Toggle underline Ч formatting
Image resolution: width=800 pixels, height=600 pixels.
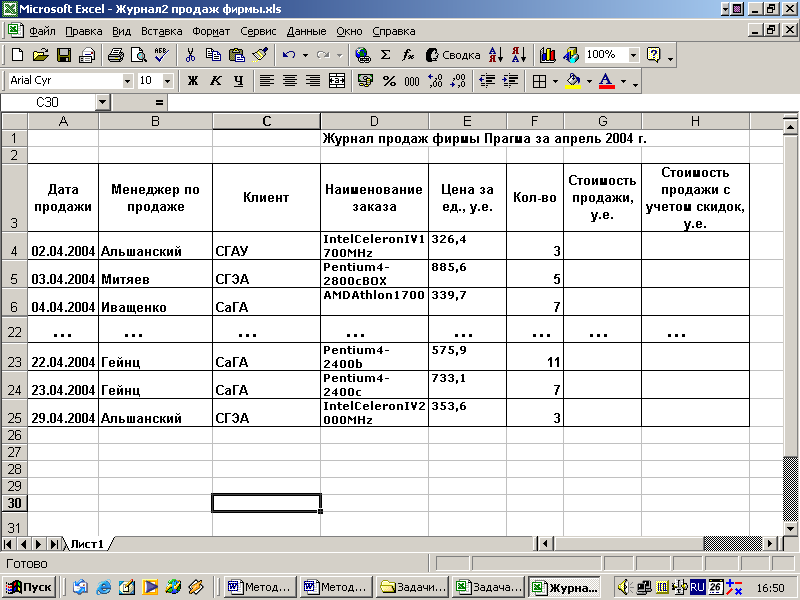(238, 81)
